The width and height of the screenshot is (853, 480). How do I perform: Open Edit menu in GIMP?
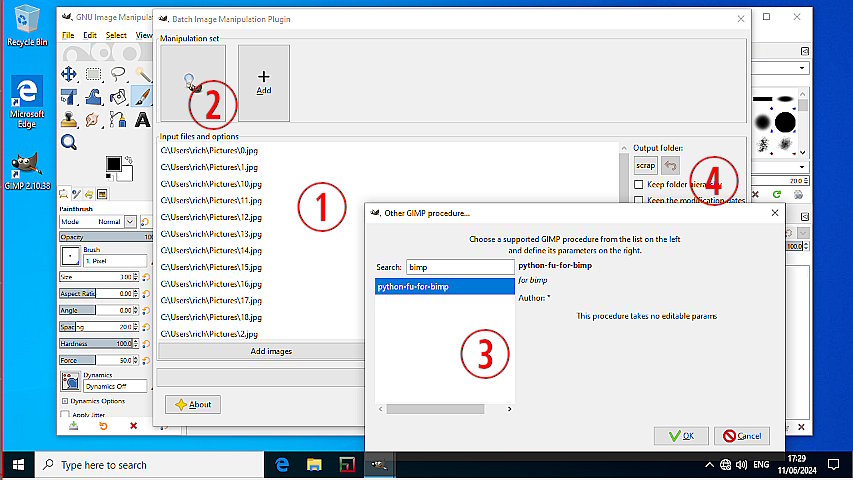tap(90, 35)
